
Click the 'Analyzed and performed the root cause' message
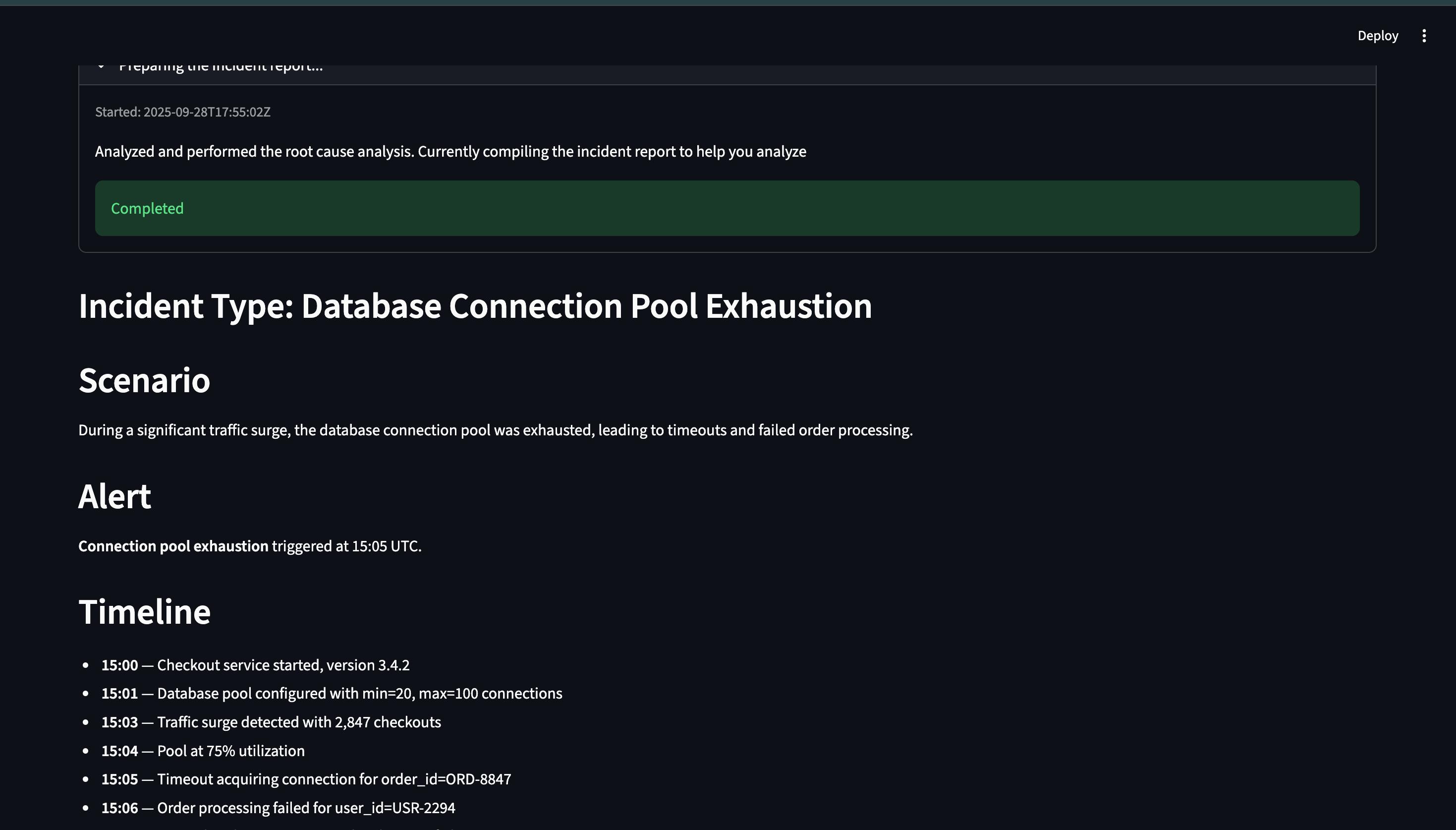click(450, 152)
